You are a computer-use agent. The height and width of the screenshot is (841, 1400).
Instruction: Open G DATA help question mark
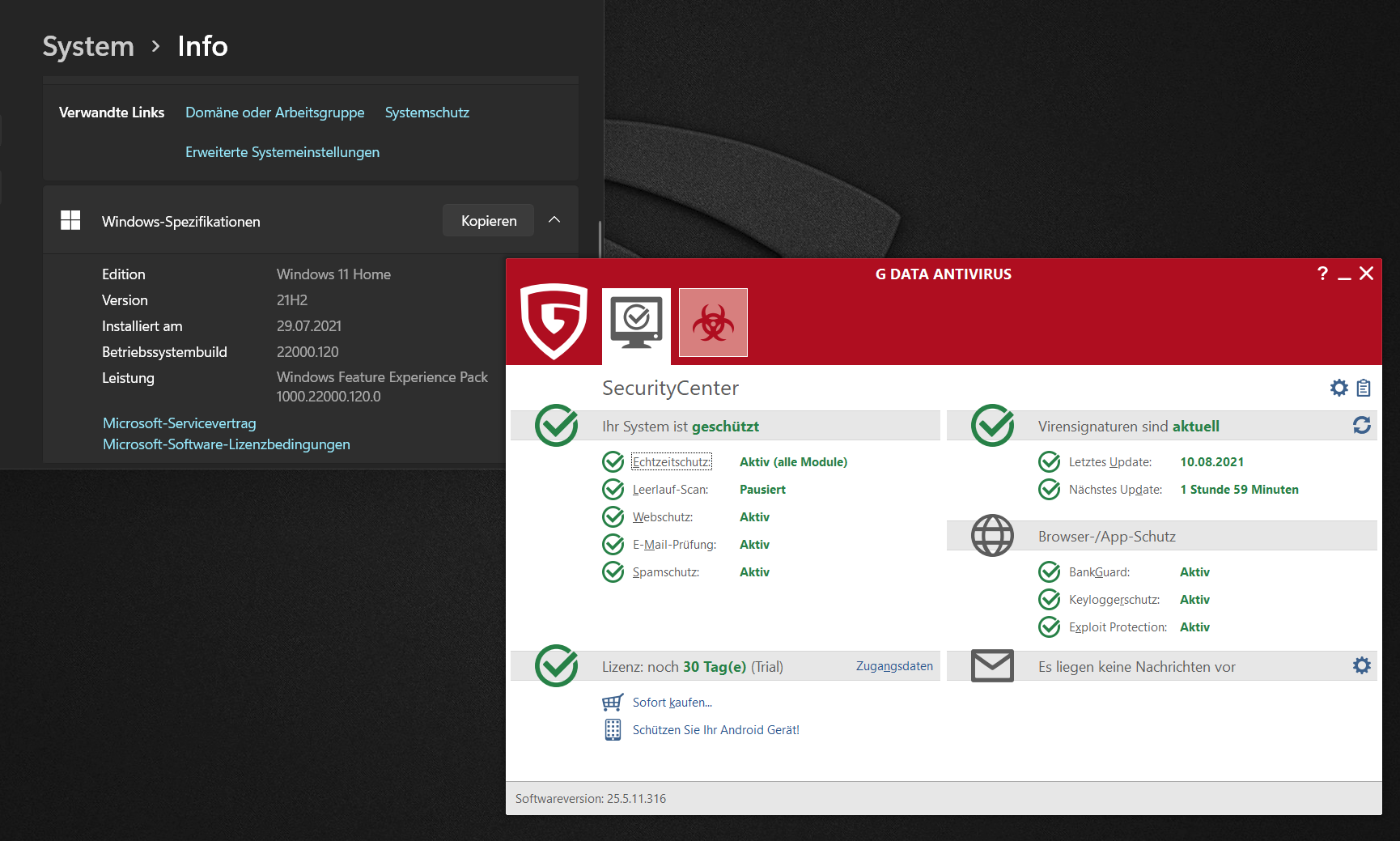tap(1322, 274)
